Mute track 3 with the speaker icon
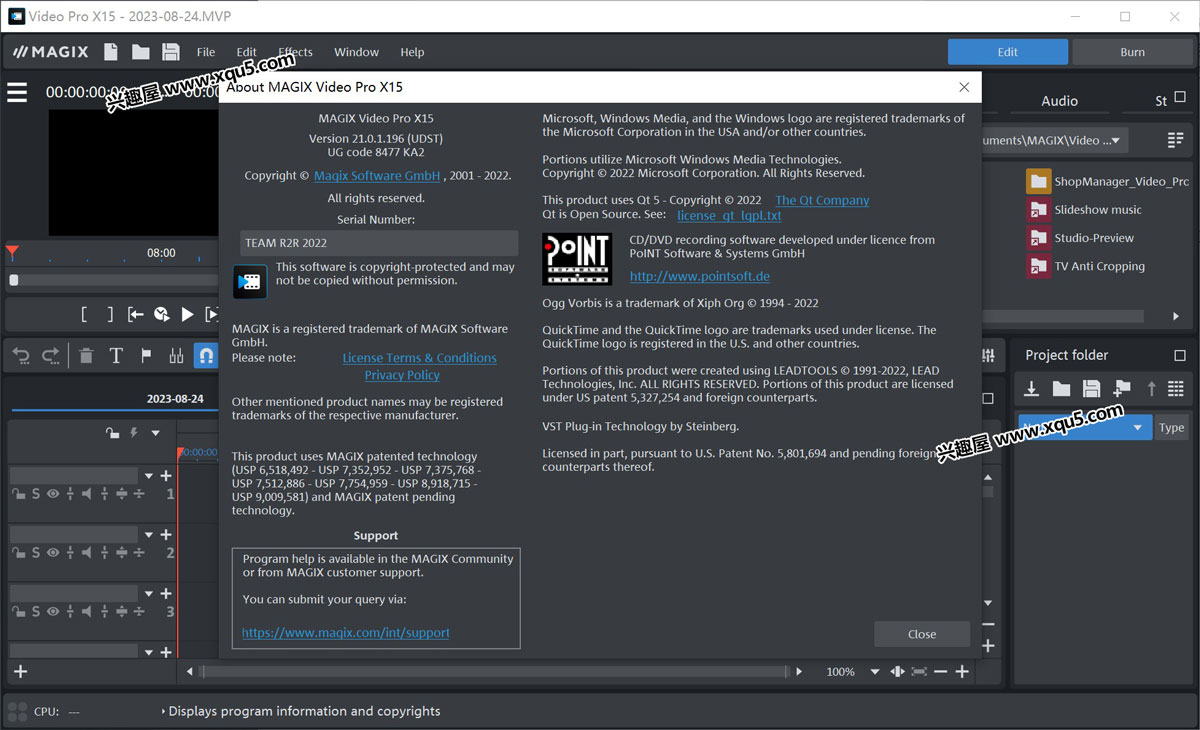The height and width of the screenshot is (730, 1200). pos(87,612)
